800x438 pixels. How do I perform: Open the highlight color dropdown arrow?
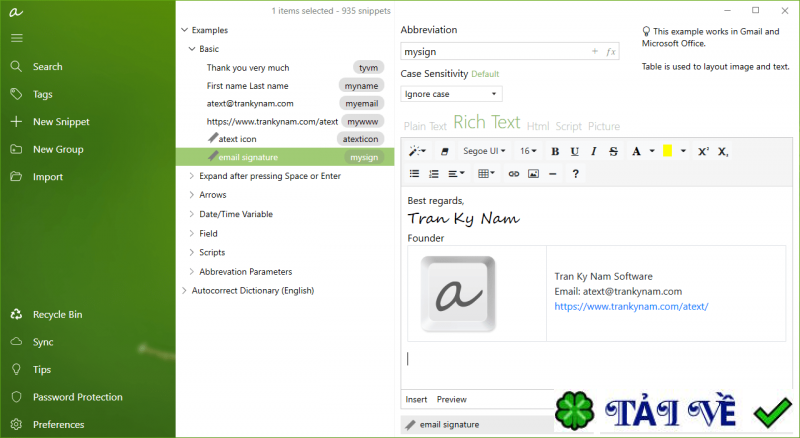coord(683,151)
